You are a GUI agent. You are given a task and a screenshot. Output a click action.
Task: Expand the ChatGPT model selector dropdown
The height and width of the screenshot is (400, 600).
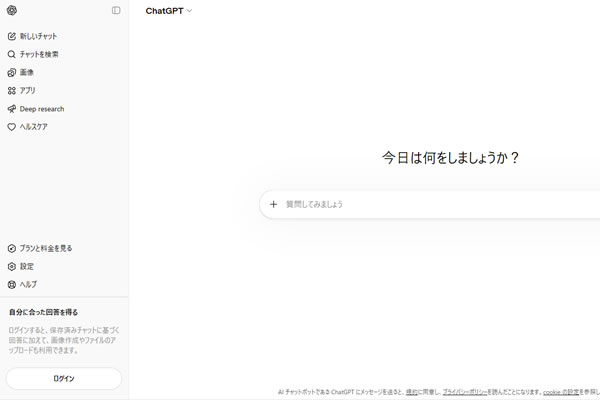[x=169, y=11]
